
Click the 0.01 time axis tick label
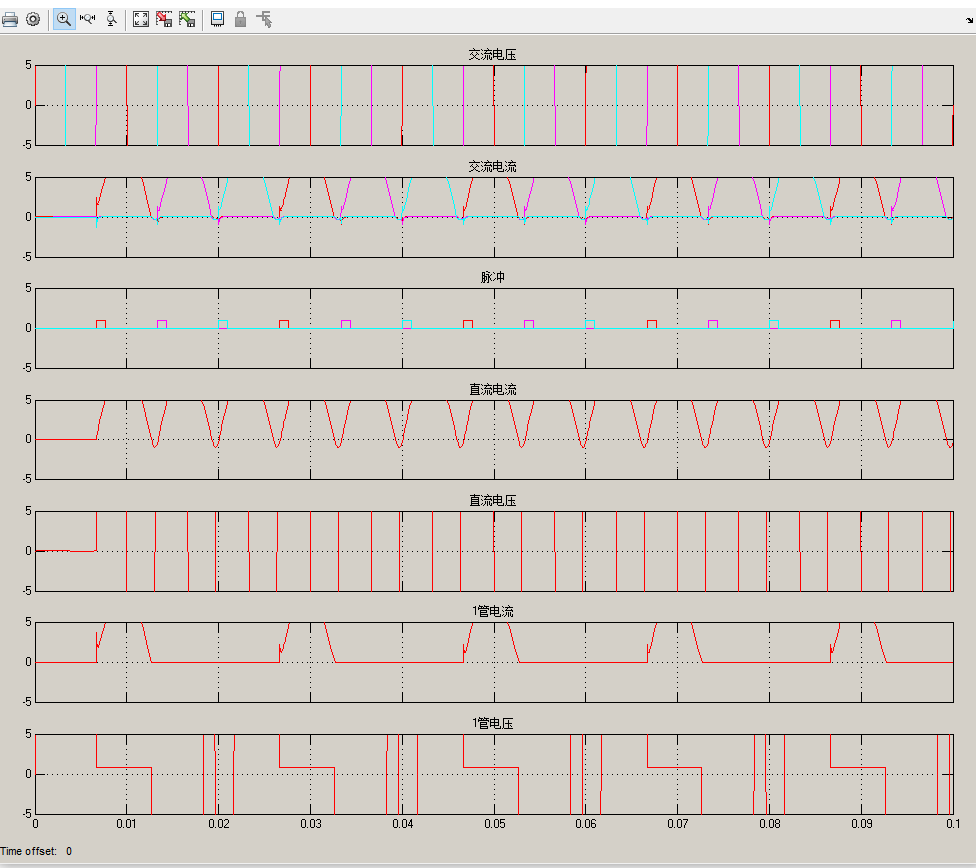click(x=126, y=824)
